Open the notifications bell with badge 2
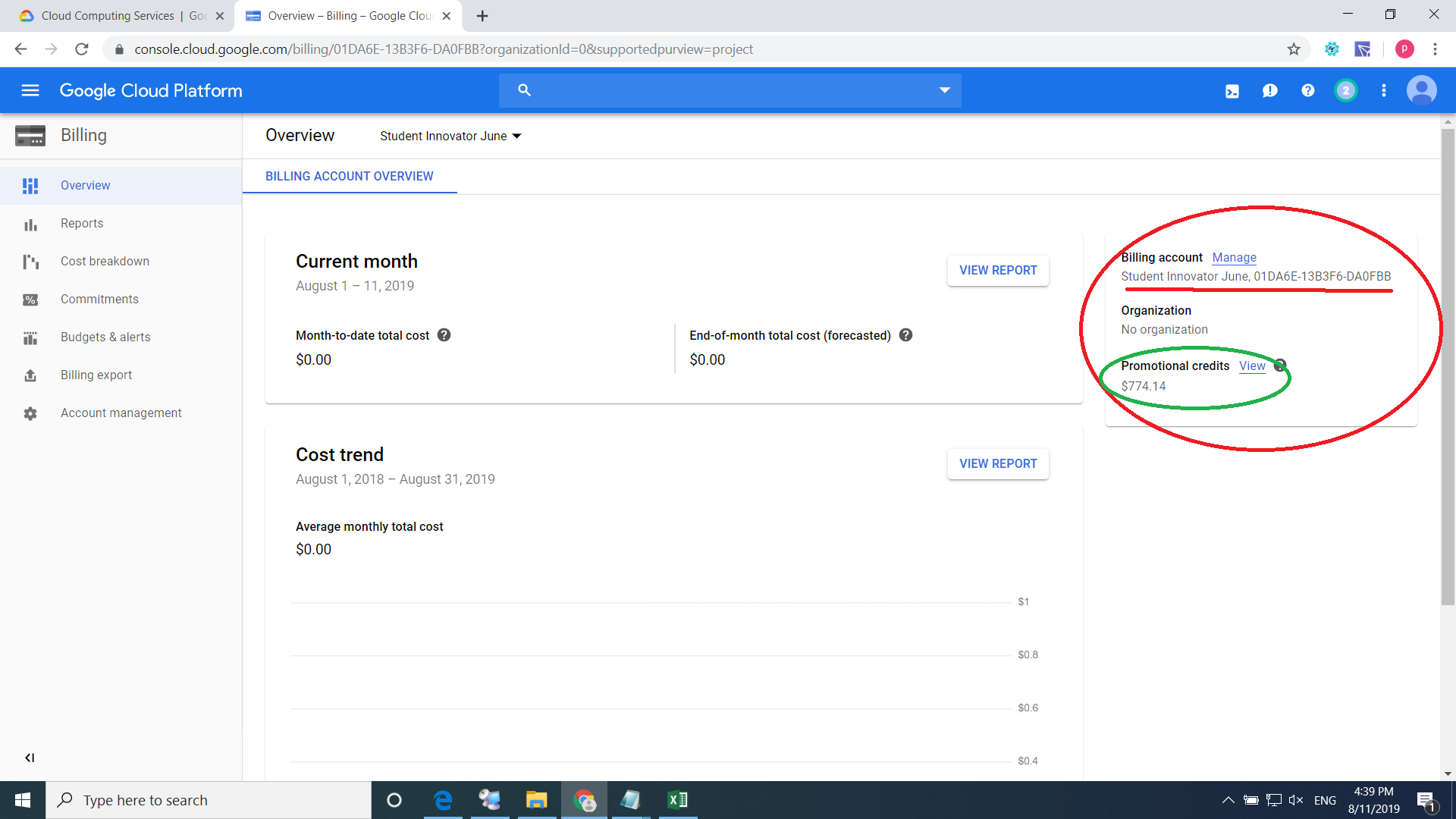Image resolution: width=1456 pixels, height=819 pixels. 1345,91
